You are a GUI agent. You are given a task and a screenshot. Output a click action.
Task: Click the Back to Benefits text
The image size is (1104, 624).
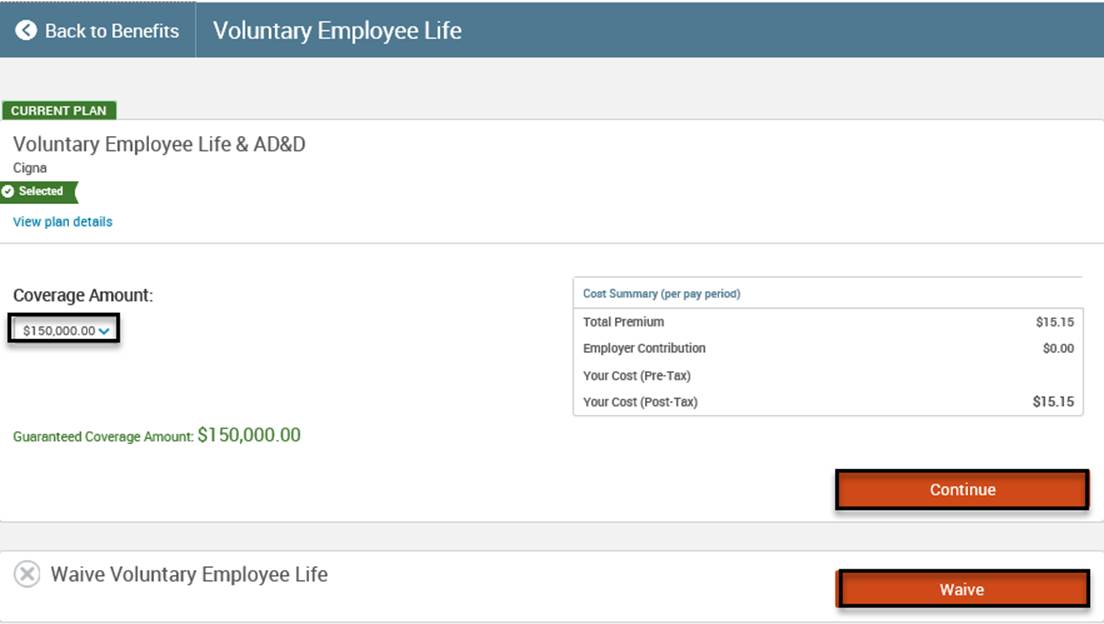pos(111,31)
